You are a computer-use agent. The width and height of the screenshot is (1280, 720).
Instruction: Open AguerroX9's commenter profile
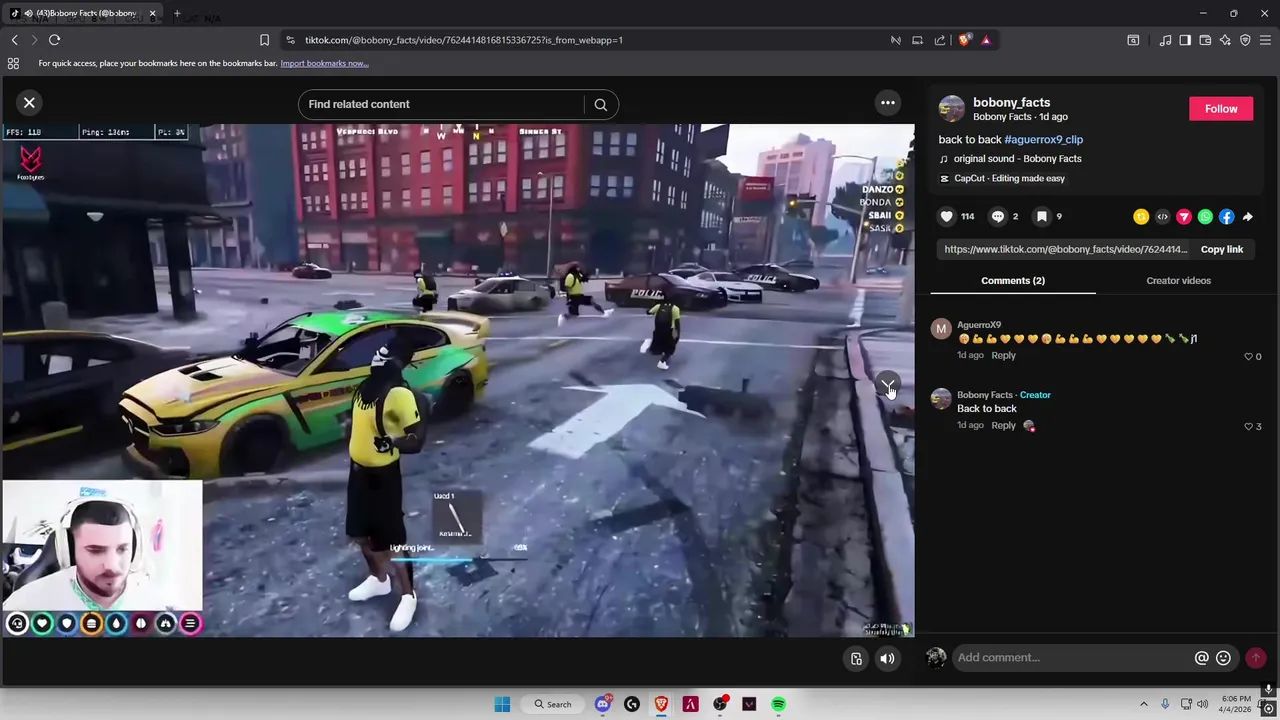tap(979, 325)
